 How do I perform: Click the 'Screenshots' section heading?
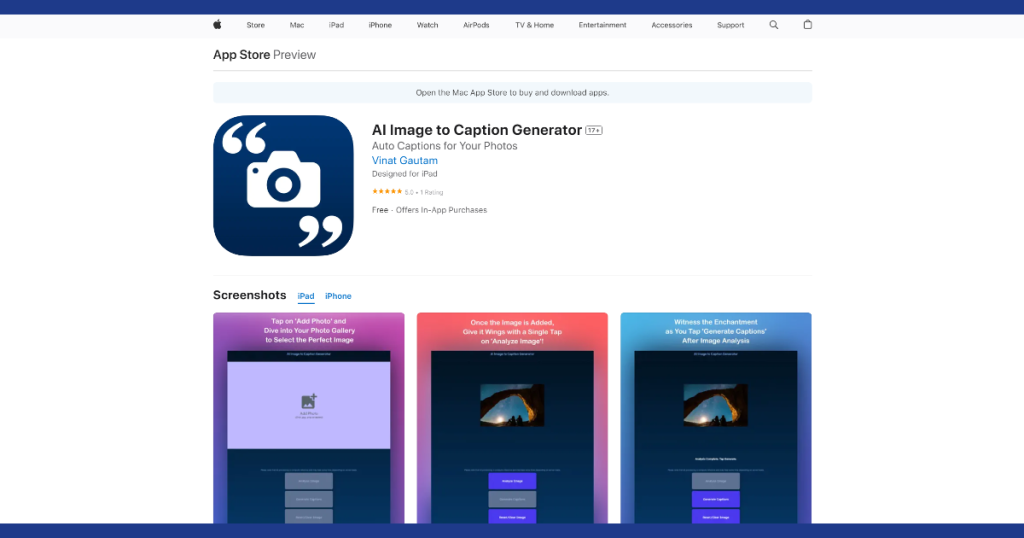coord(249,295)
